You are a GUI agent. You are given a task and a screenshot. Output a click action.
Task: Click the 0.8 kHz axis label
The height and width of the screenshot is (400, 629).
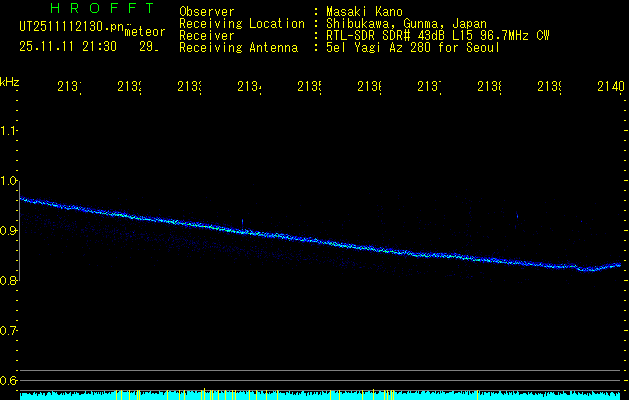click(8, 280)
